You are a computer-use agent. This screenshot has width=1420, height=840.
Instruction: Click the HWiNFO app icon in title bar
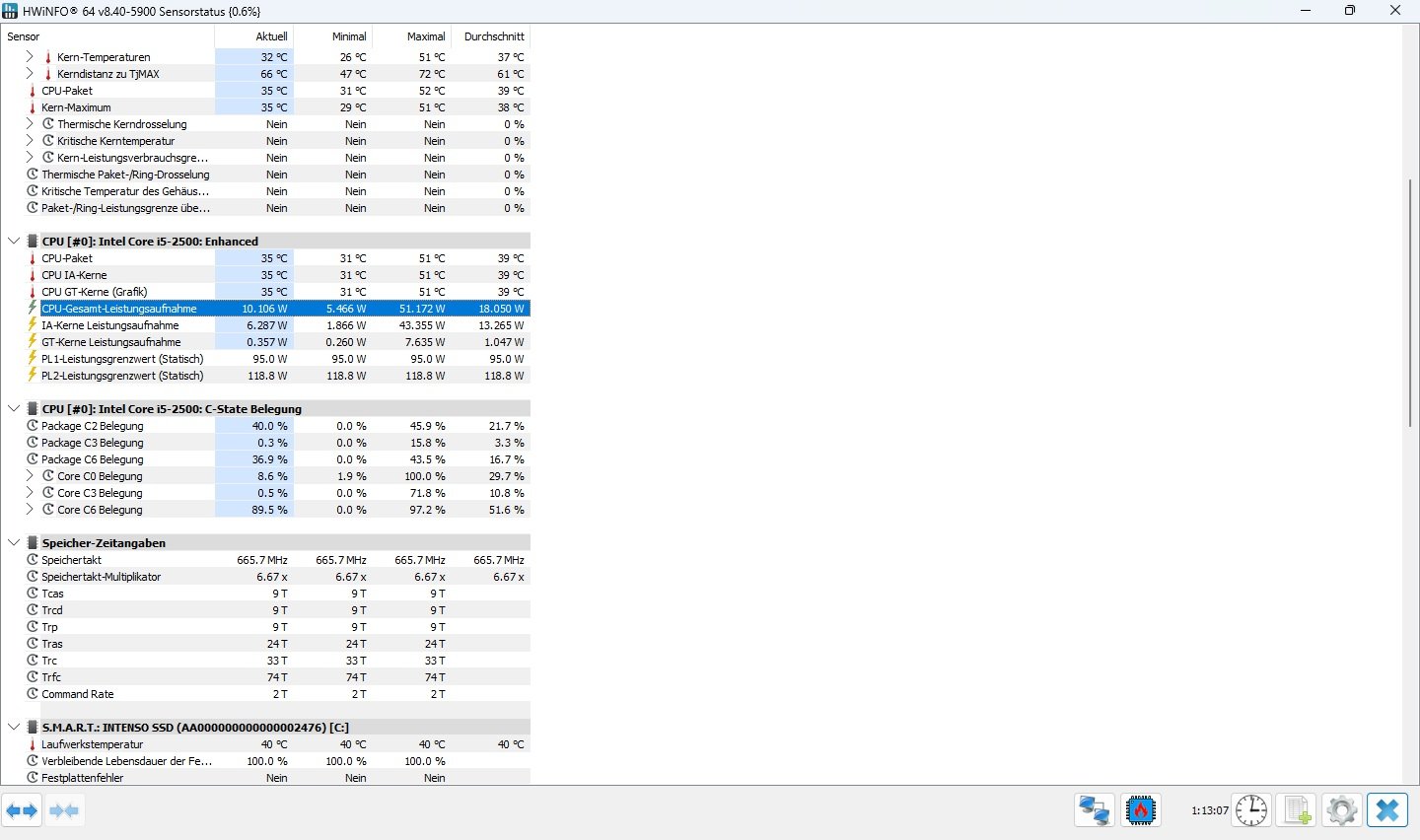pyautogui.click(x=11, y=11)
